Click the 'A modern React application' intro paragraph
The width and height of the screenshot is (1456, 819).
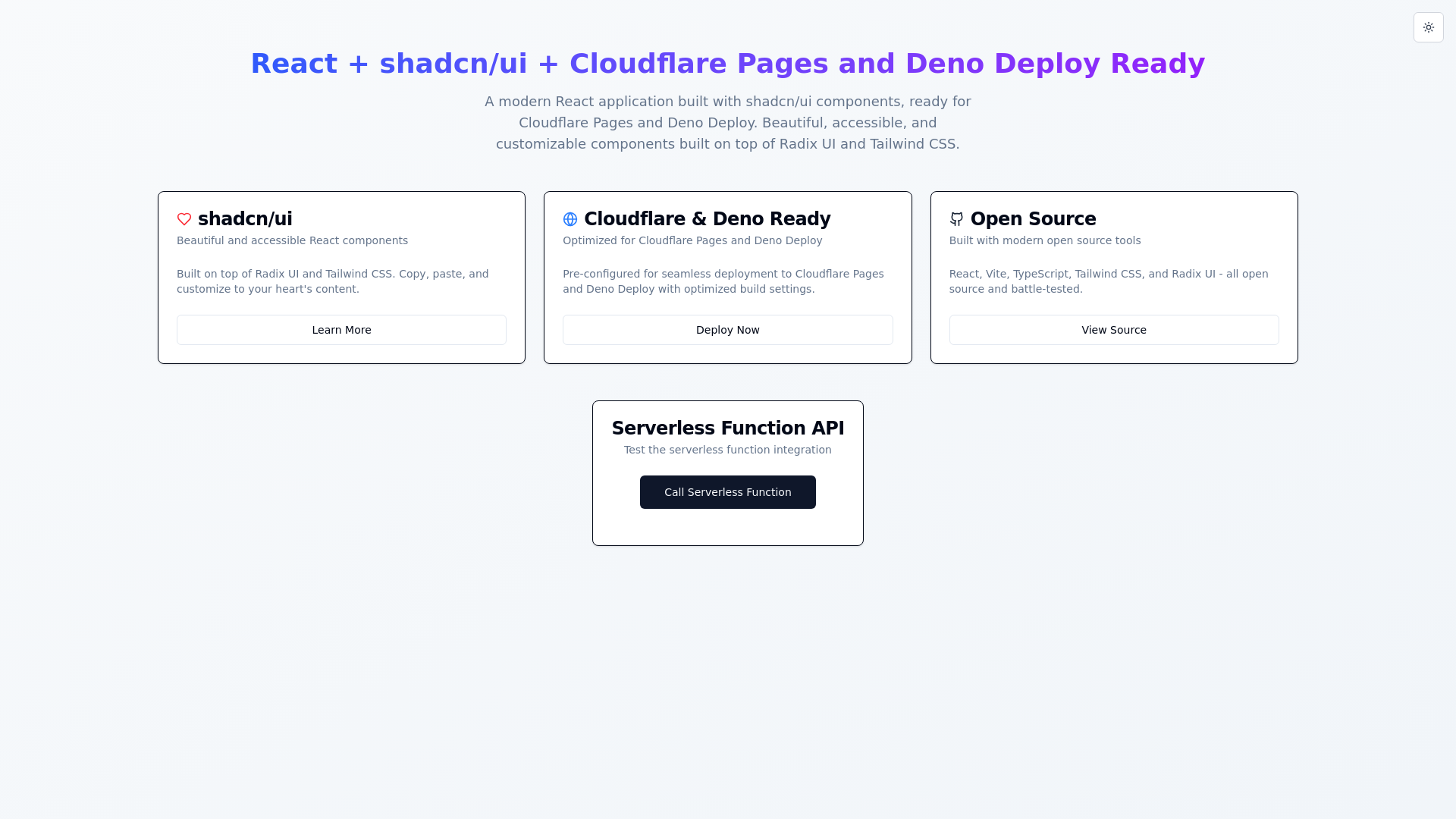click(x=727, y=123)
